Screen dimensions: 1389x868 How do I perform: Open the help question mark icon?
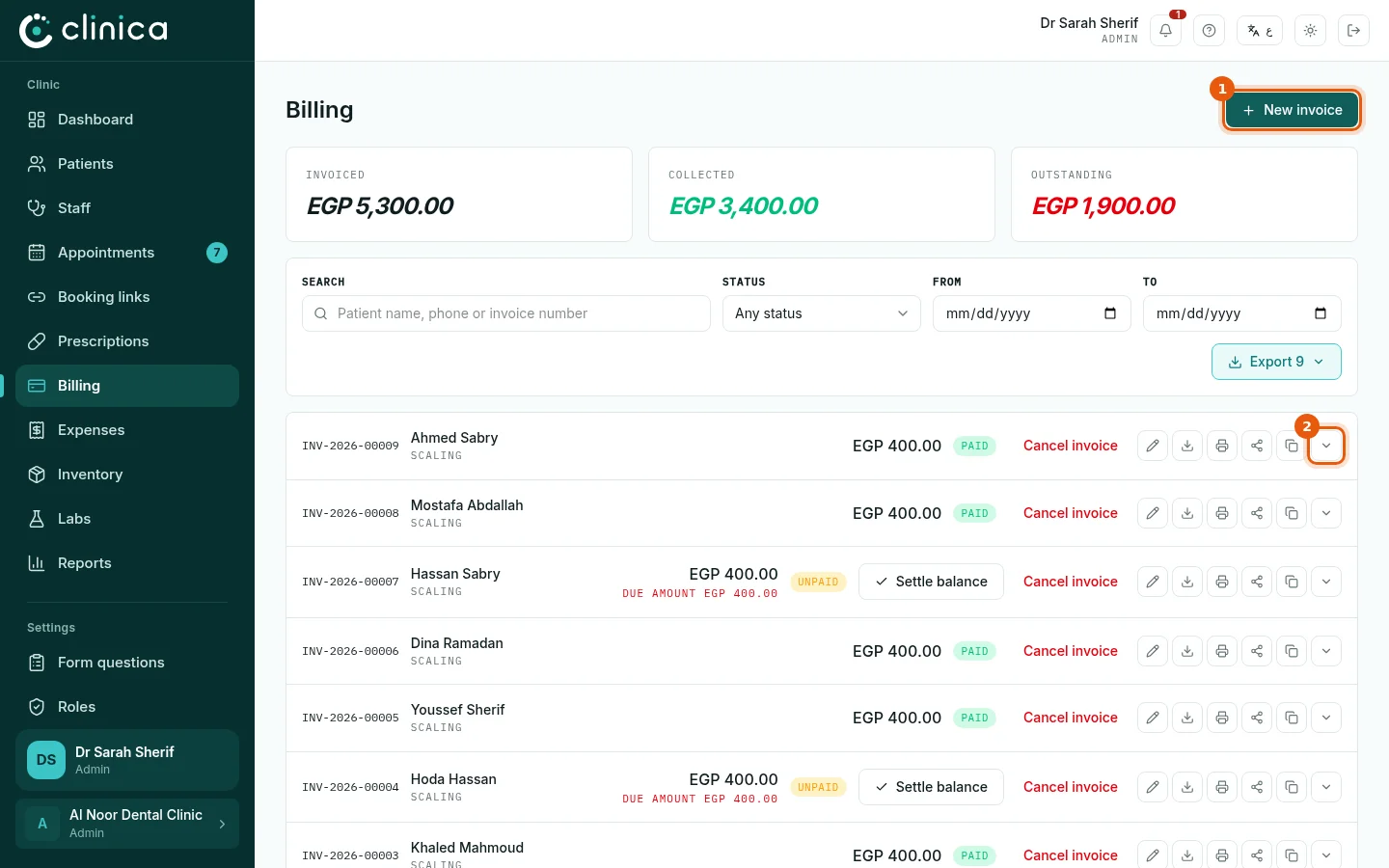pyautogui.click(x=1210, y=31)
